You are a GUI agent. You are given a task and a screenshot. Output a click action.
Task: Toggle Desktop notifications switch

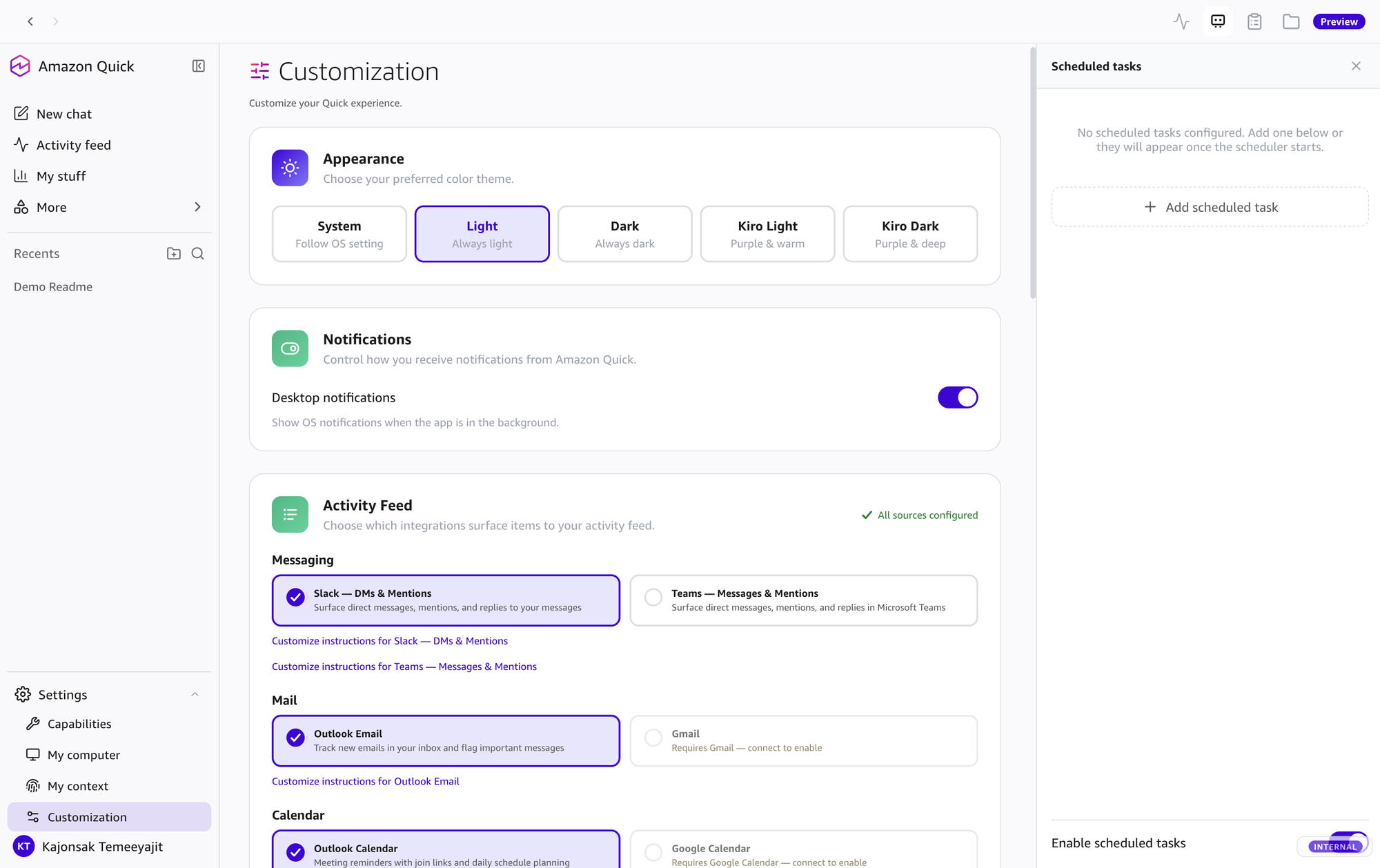[x=958, y=397]
